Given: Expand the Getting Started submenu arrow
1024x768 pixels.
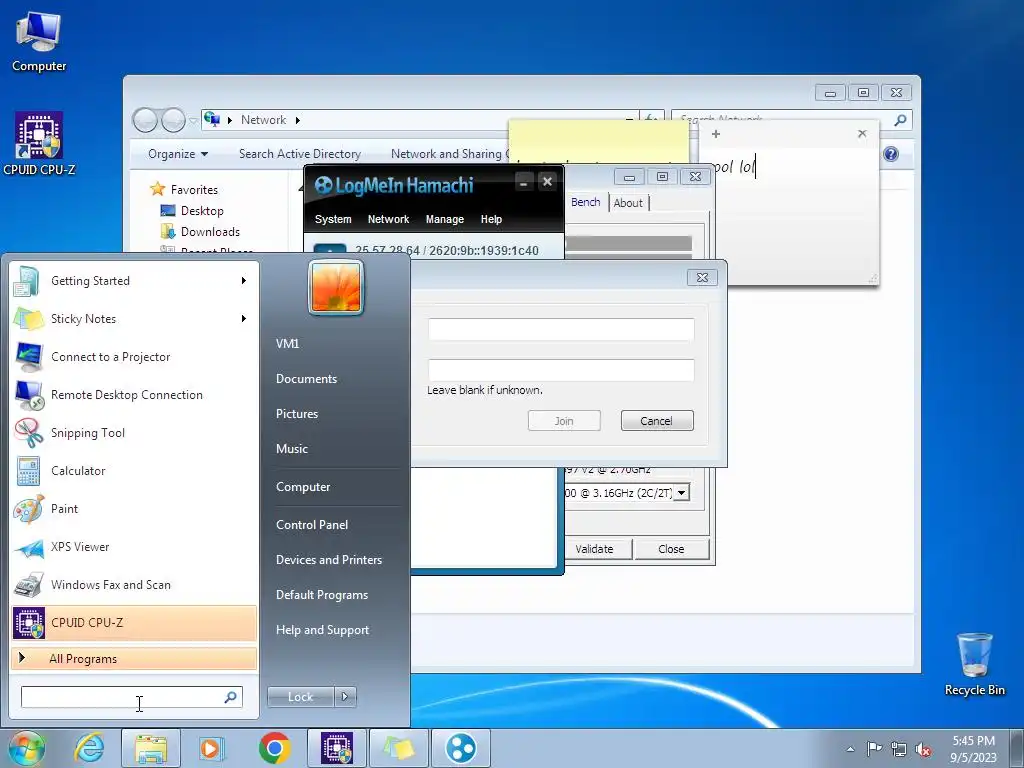Looking at the screenshot, I should point(244,281).
